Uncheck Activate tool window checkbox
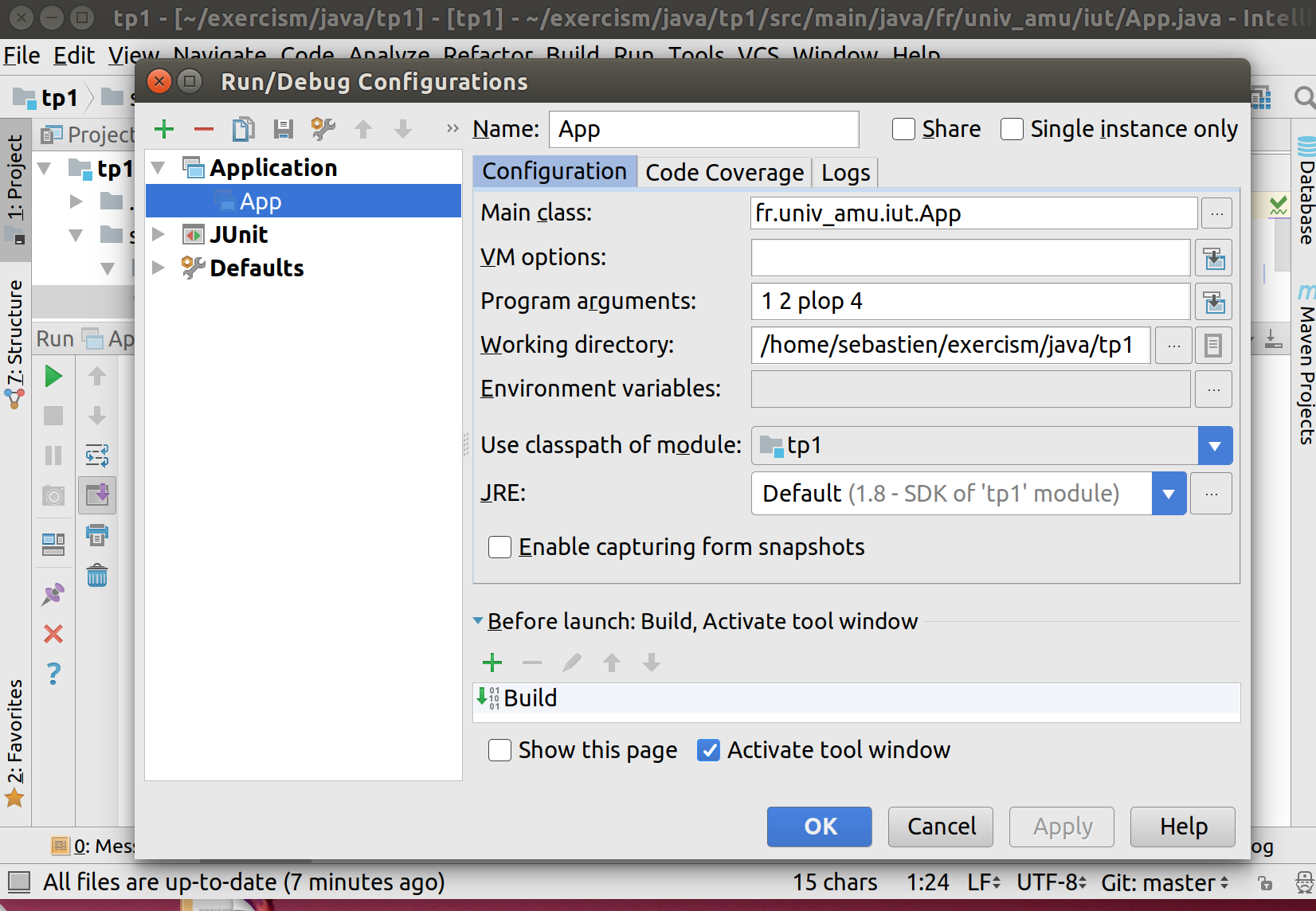 (x=708, y=750)
